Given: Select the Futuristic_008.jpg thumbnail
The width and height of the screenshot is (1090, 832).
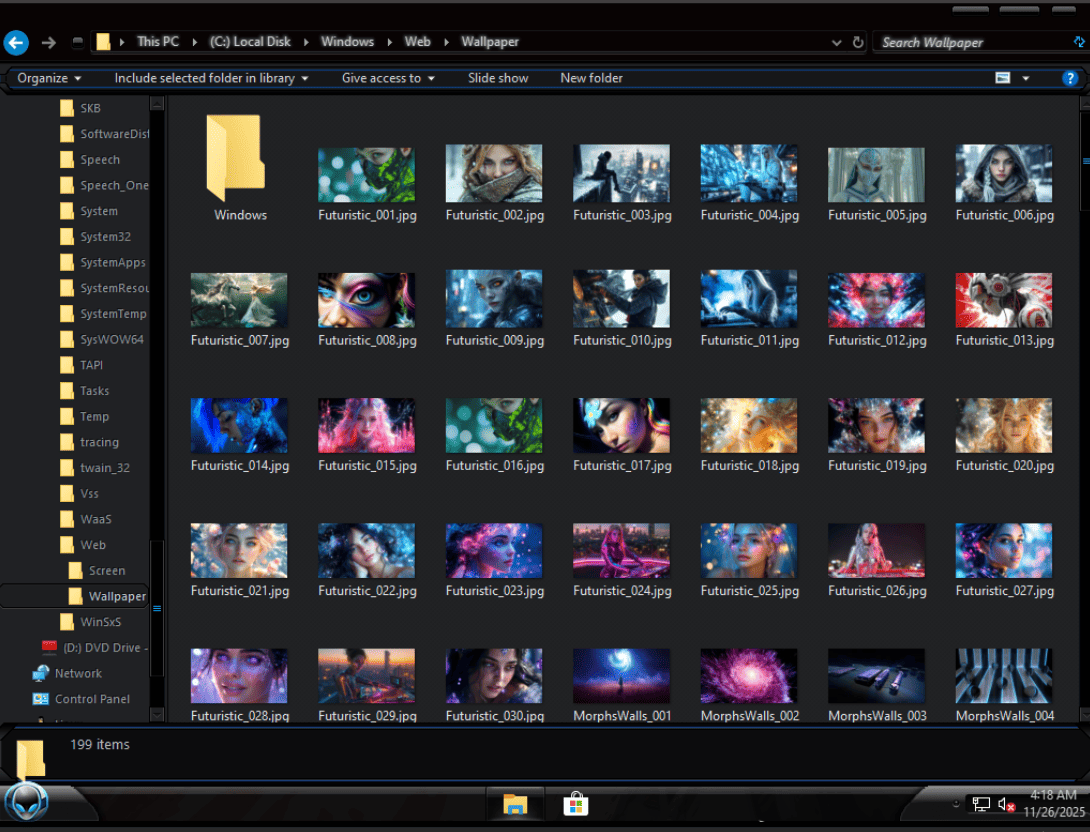Looking at the screenshot, I should pyautogui.click(x=366, y=300).
